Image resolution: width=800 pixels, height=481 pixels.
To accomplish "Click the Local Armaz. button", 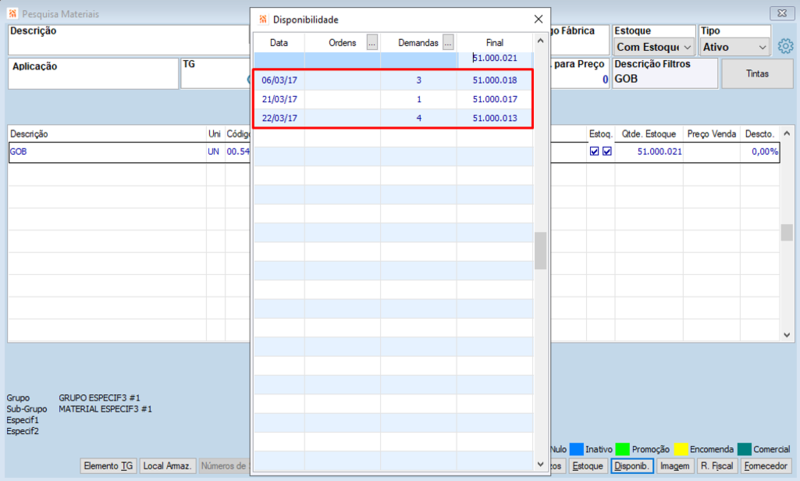I will click(167, 466).
